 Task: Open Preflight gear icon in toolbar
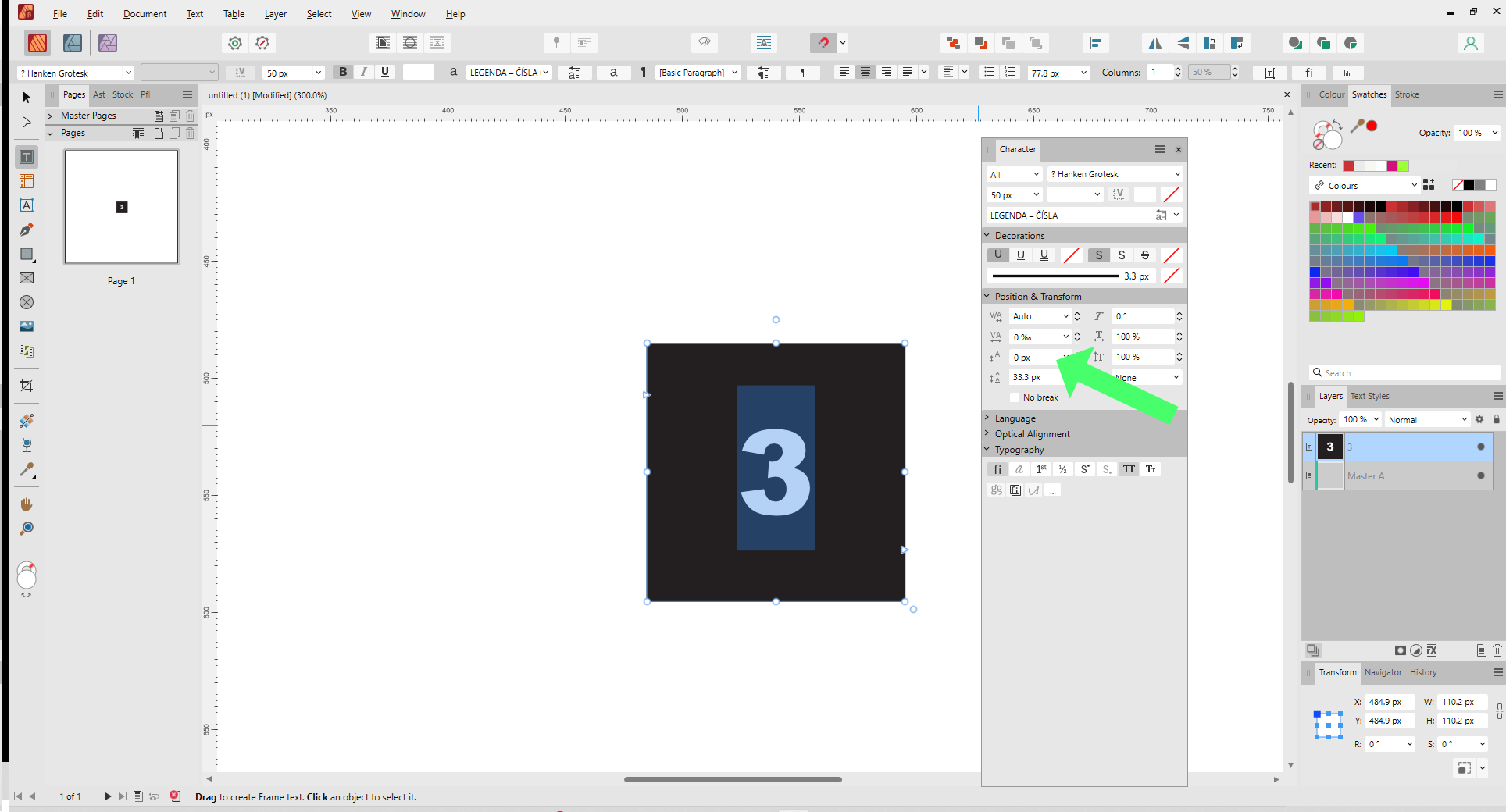234,43
